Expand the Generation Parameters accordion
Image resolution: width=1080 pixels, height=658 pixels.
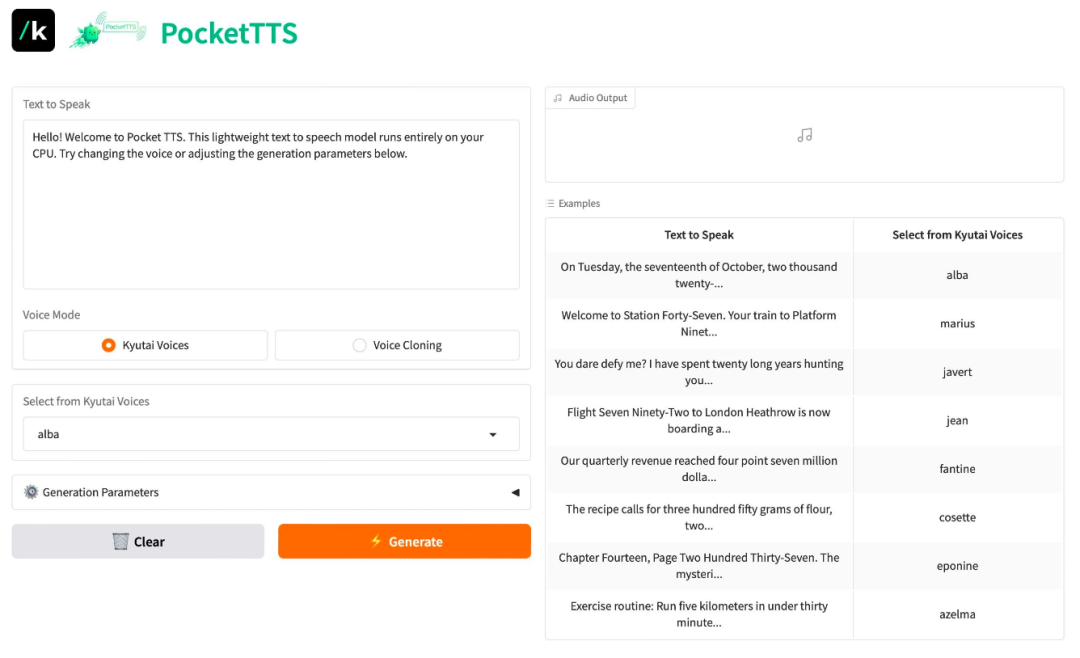271,492
